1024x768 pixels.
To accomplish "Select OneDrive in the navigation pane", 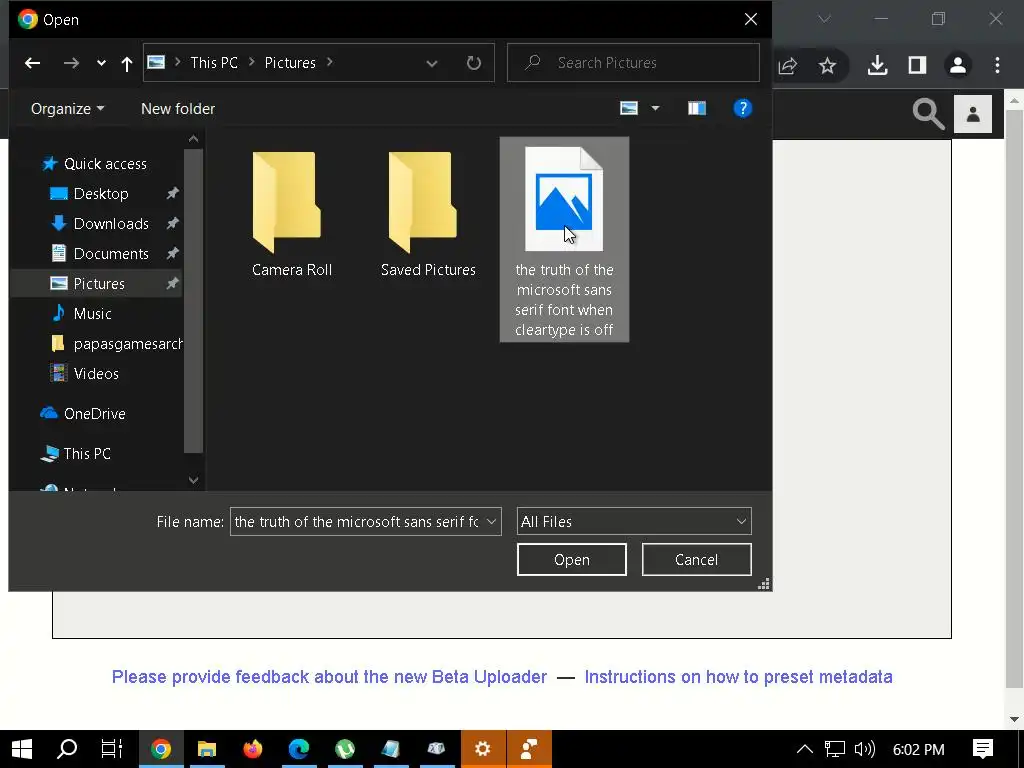I will point(95,414).
